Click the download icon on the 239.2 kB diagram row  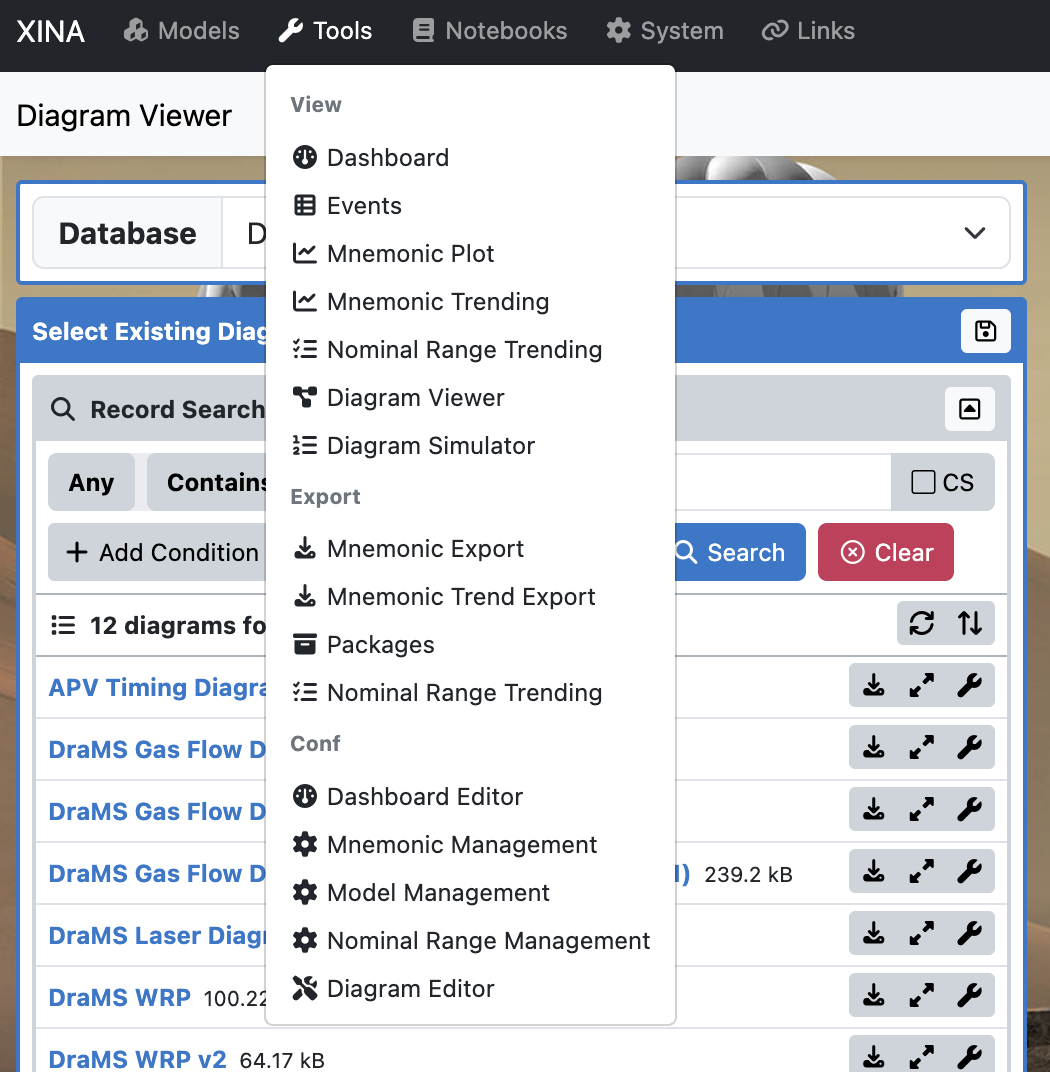(874, 872)
